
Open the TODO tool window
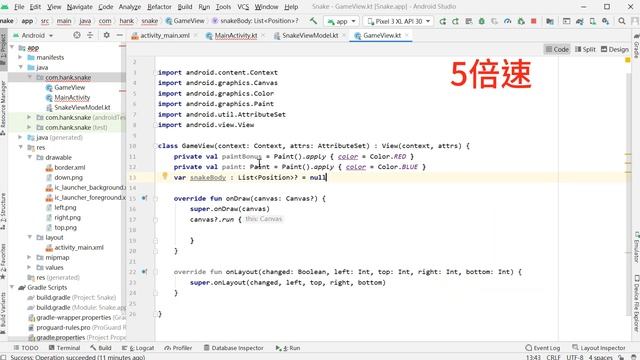point(26,348)
